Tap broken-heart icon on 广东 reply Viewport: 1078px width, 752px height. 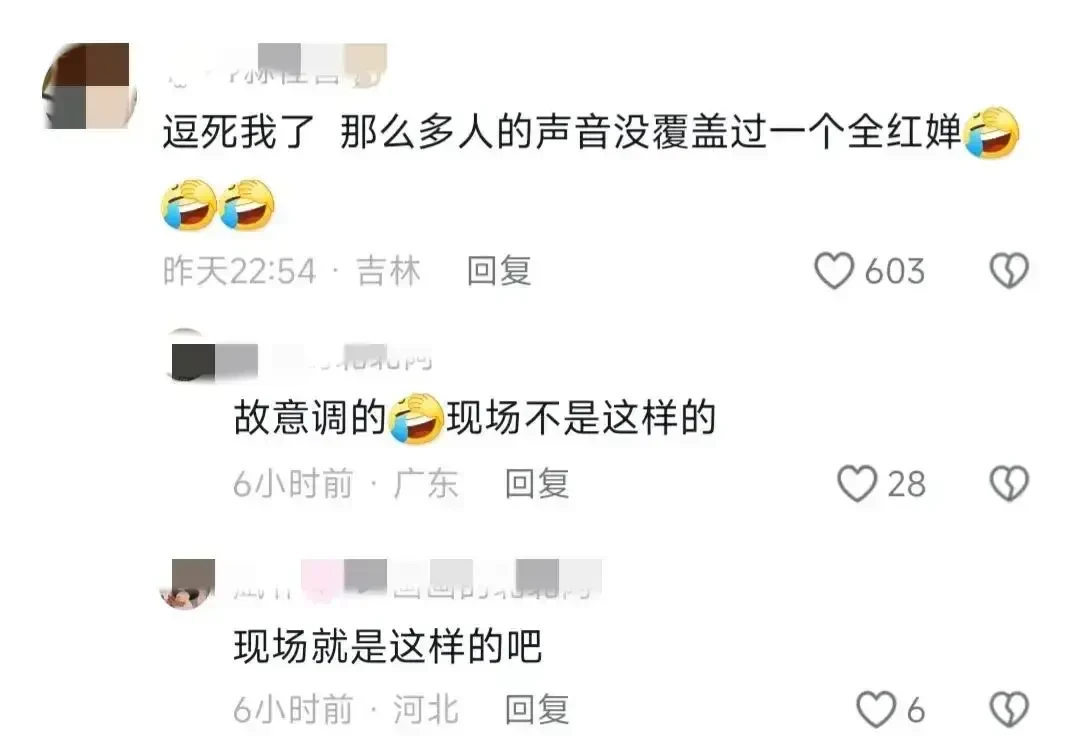[1009, 483]
